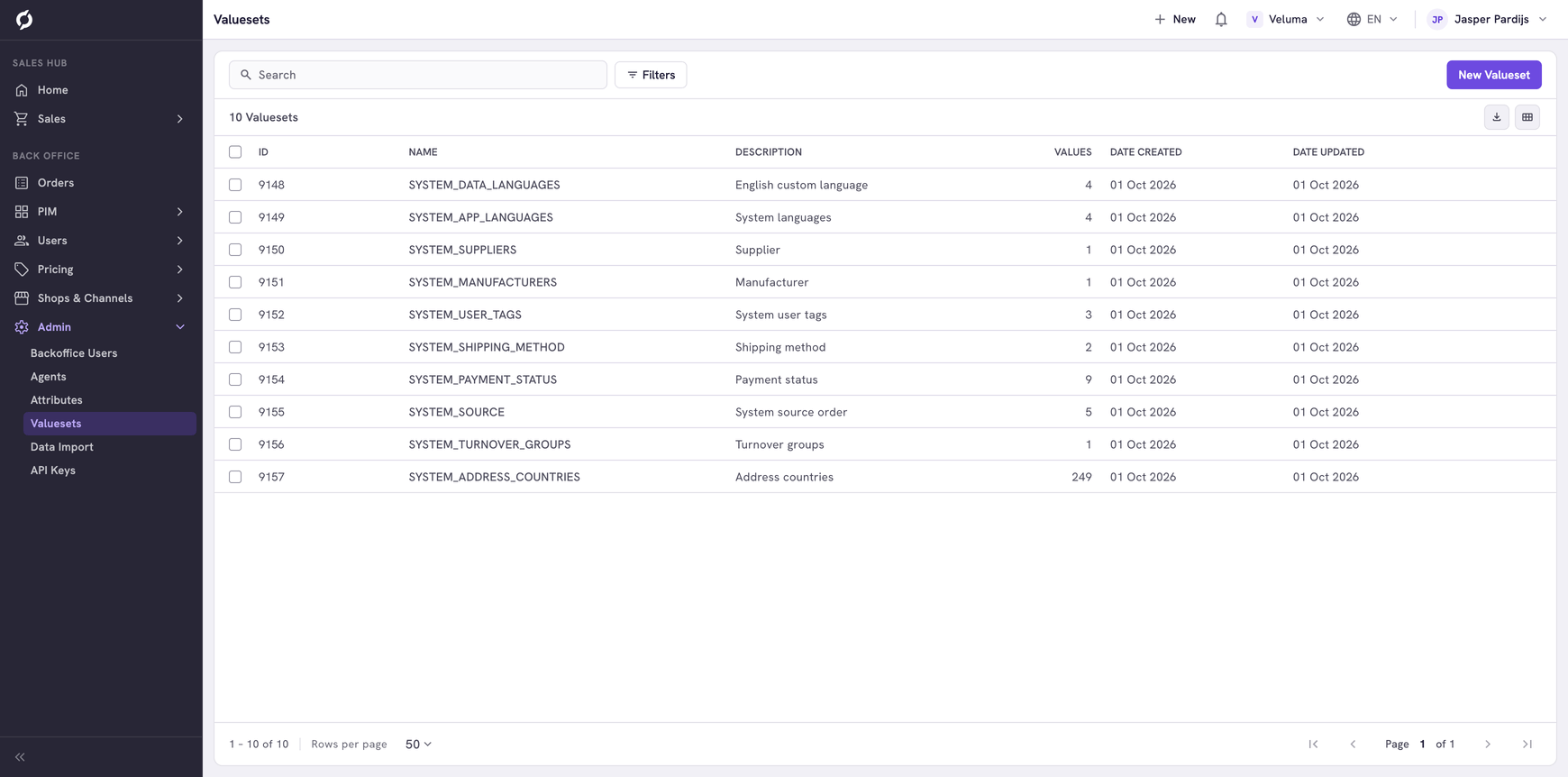Viewport: 1568px width, 777px height.
Task: Click the app logo in sidebar header
Action: click(24, 19)
